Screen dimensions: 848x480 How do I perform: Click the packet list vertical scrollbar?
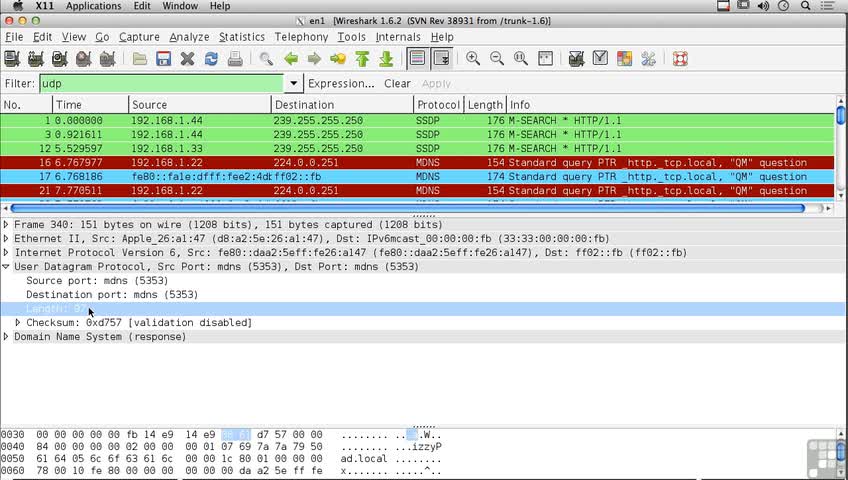point(840,115)
